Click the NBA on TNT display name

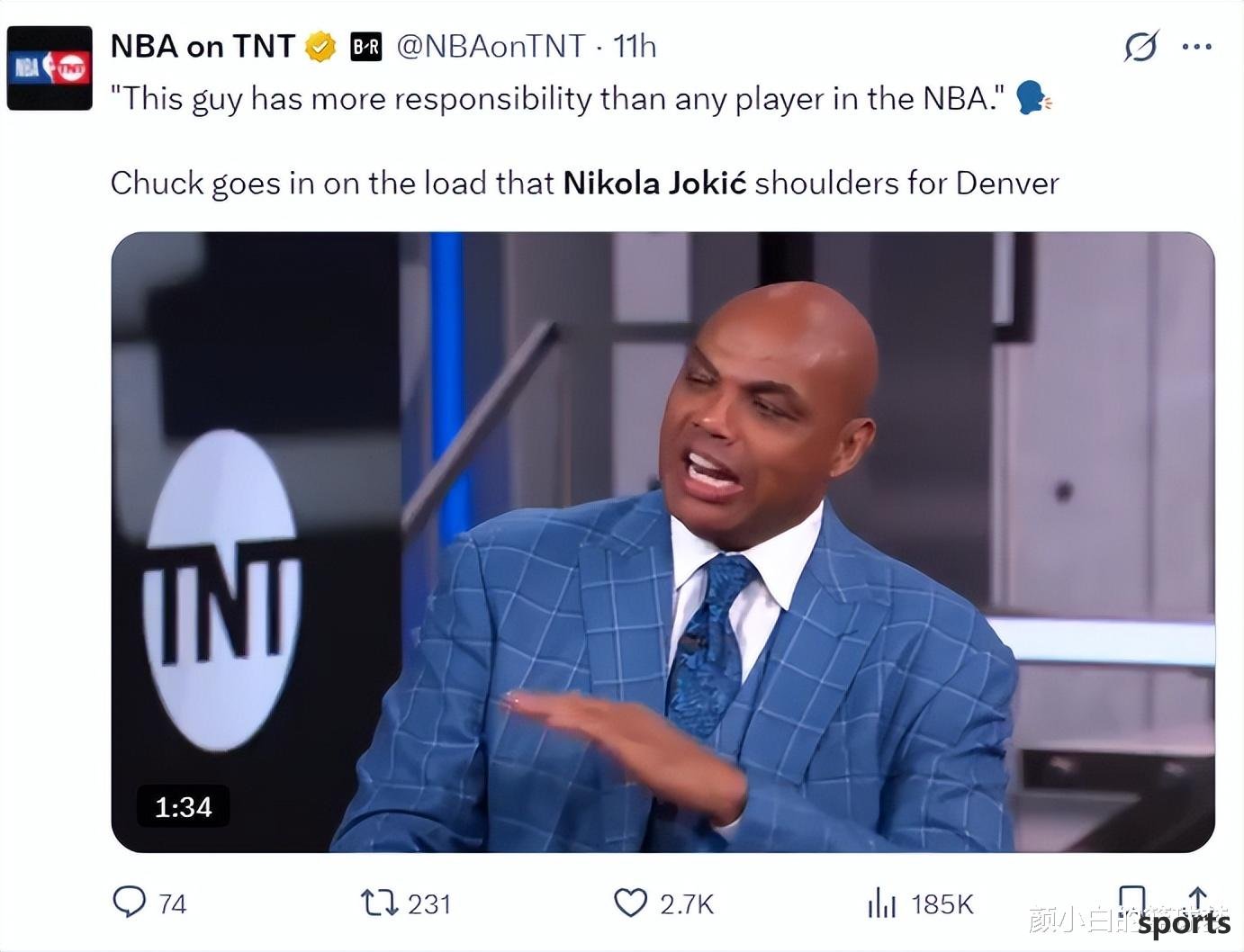point(203,46)
